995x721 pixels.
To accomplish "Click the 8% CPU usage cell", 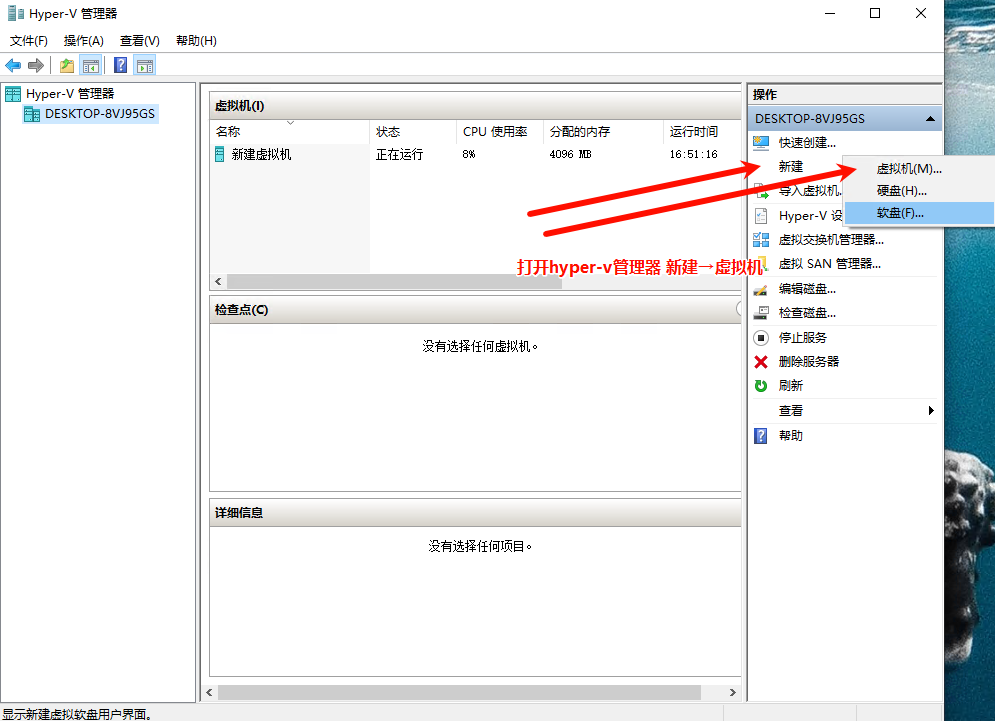I will coord(468,154).
